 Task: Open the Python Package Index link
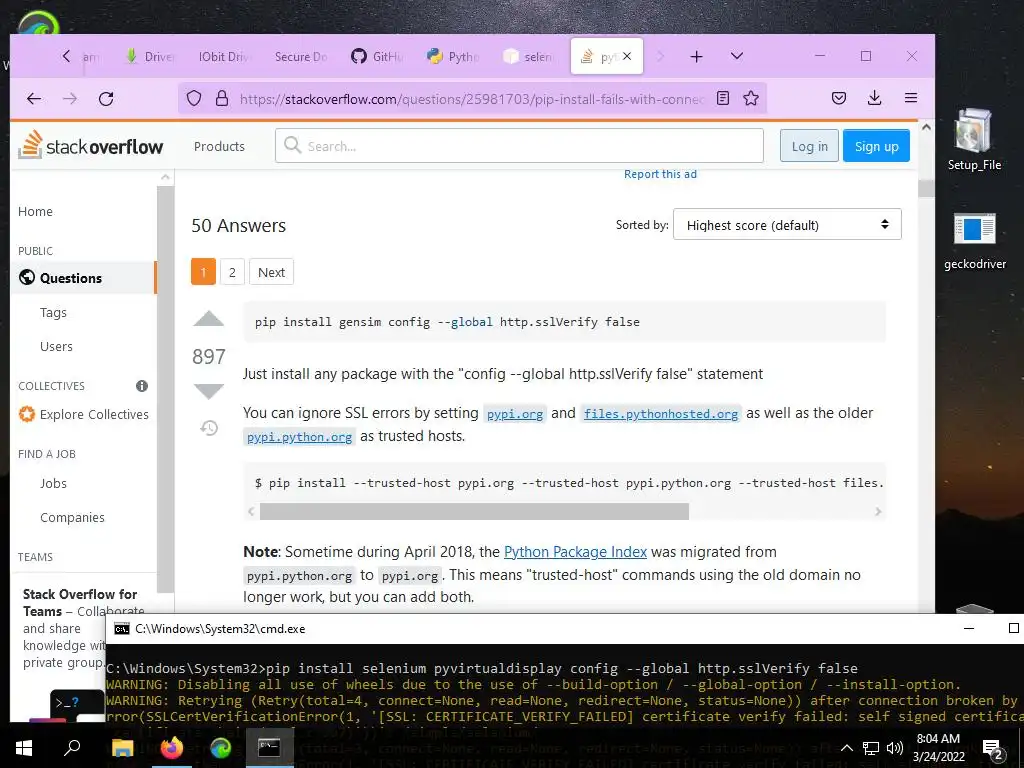(575, 552)
